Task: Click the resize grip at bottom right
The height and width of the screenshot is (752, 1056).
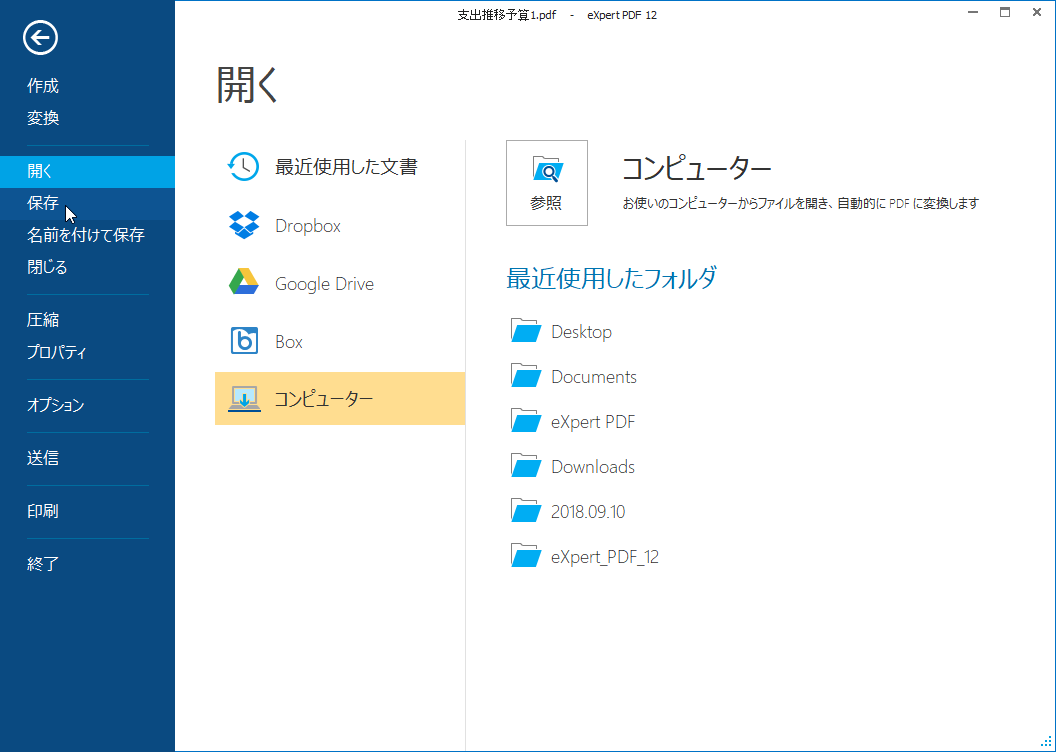Action: pyautogui.click(x=1047, y=744)
